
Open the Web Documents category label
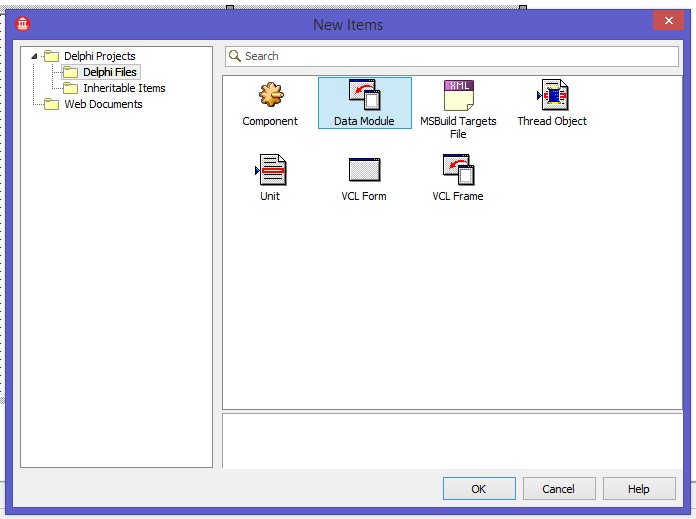point(103,104)
